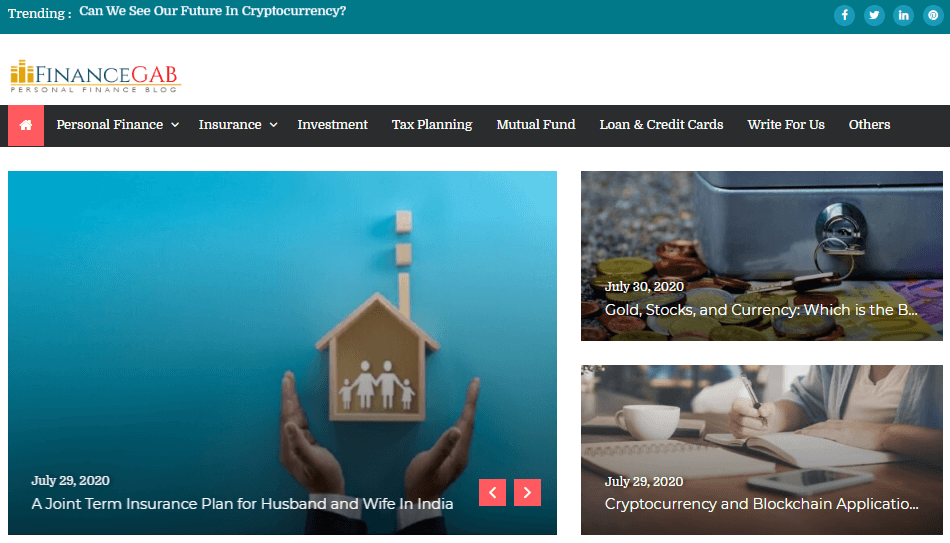
Task: Open the Tax Planning menu item
Action: 431,125
